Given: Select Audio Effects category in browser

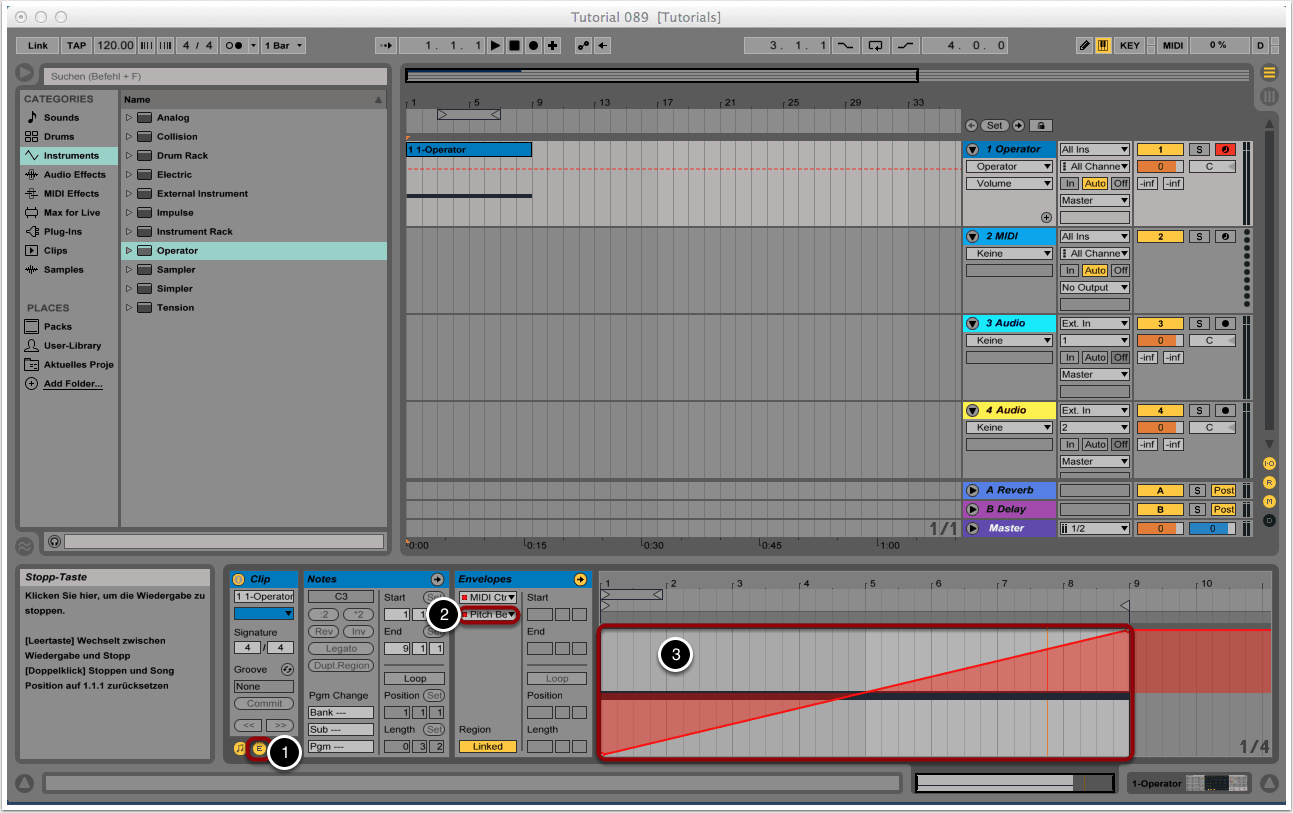Looking at the screenshot, I should tap(73, 175).
